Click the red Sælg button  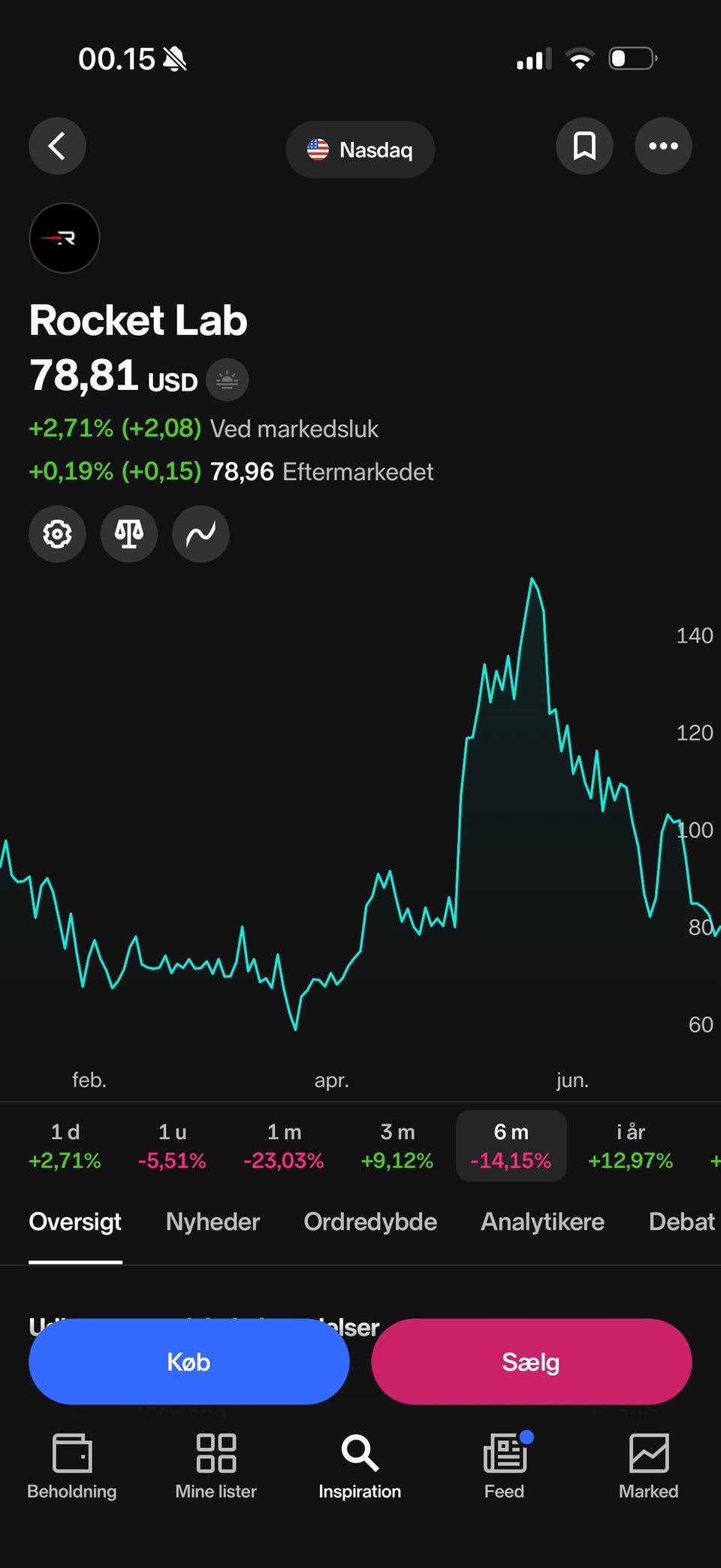point(532,1361)
